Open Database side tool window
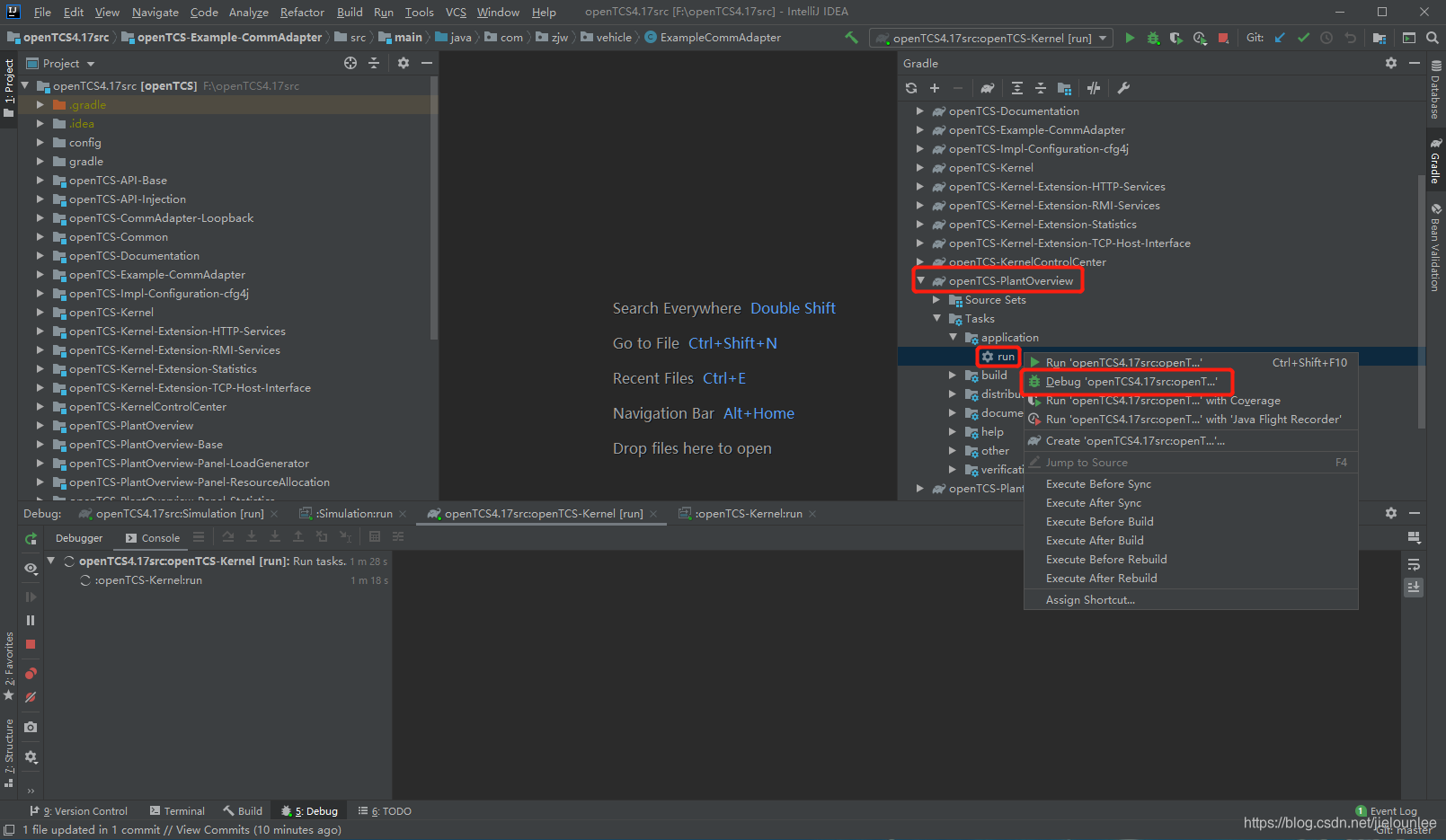The image size is (1446, 840). pyautogui.click(x=1435, y=90)
